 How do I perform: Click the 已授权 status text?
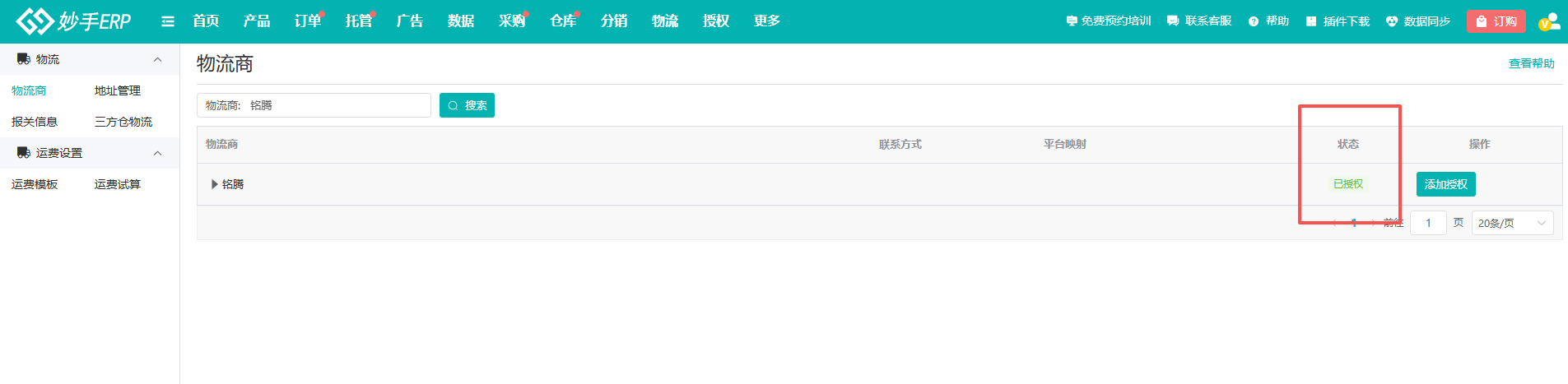tap(1348, 184)
